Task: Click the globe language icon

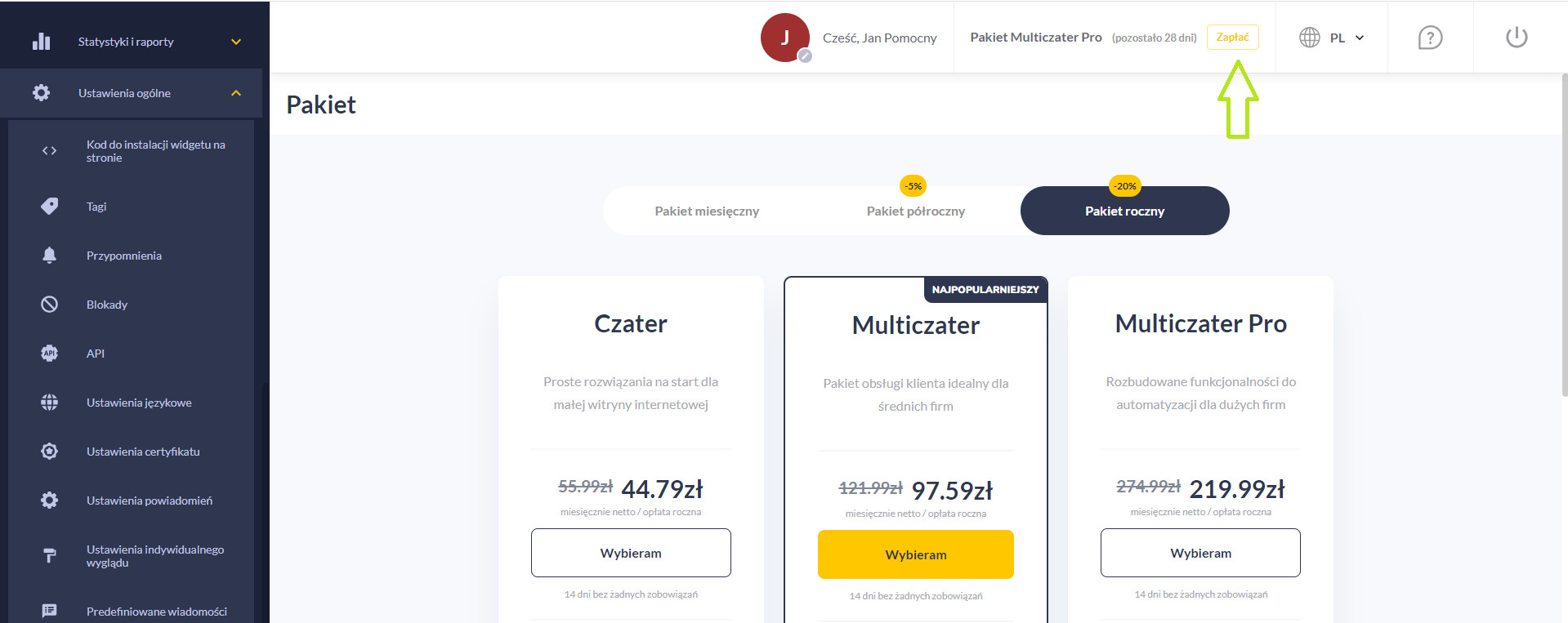Action: 1310,38
